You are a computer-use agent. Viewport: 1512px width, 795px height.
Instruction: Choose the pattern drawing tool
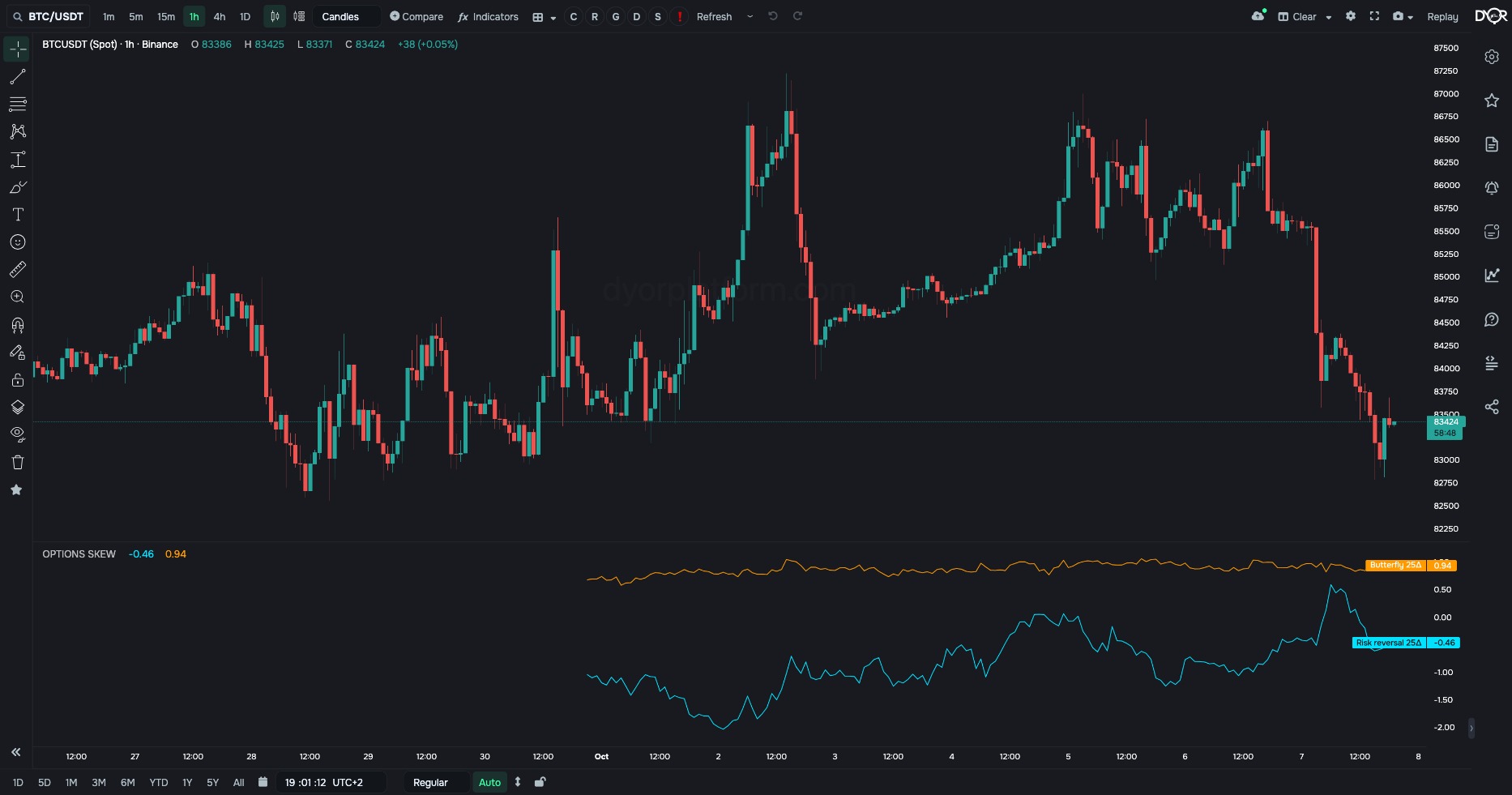coord(17,131)
